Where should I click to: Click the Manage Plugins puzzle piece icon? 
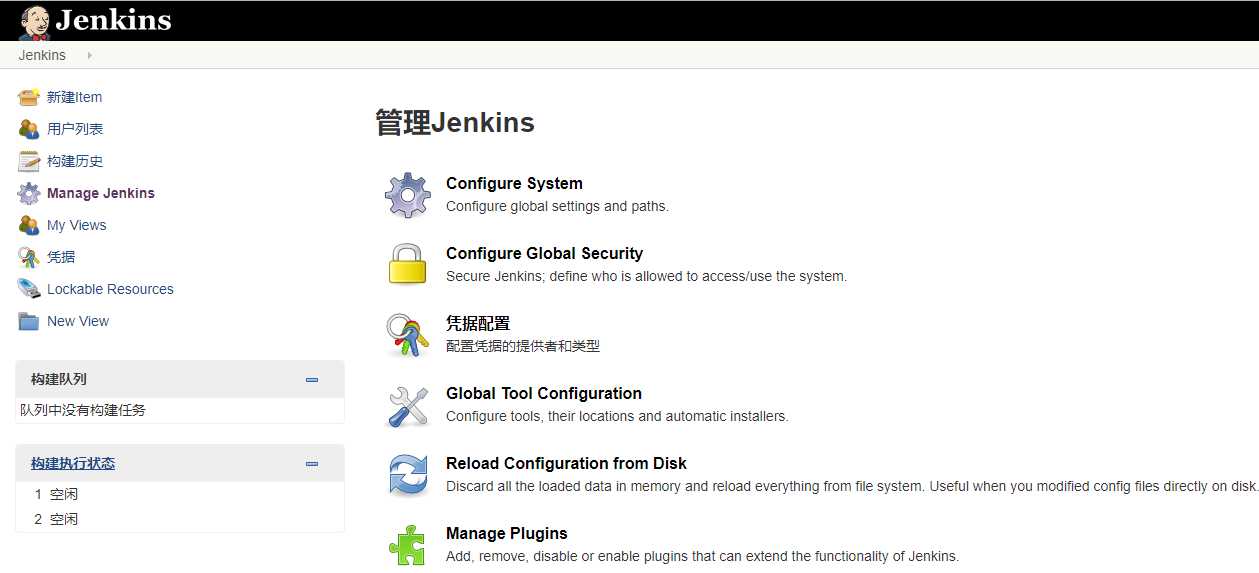tap(408, 545)
